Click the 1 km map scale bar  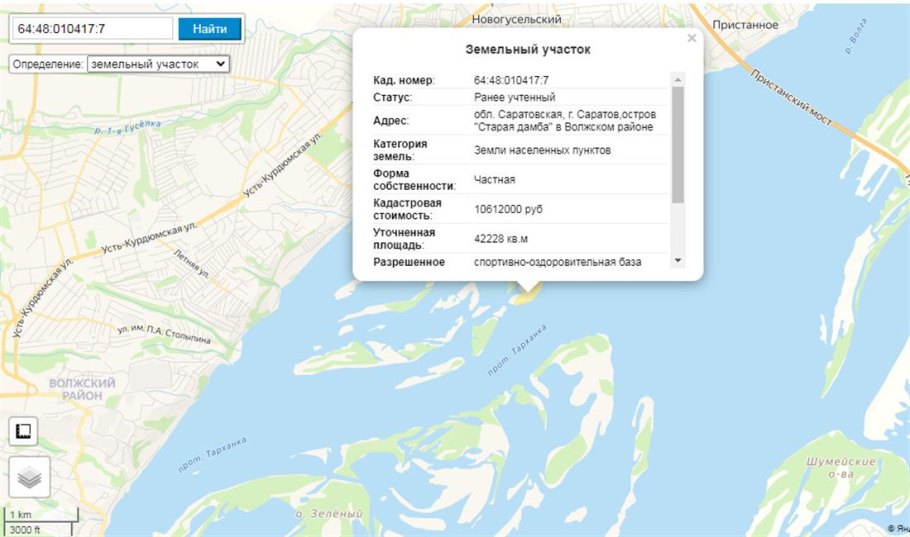coord(38,516)
